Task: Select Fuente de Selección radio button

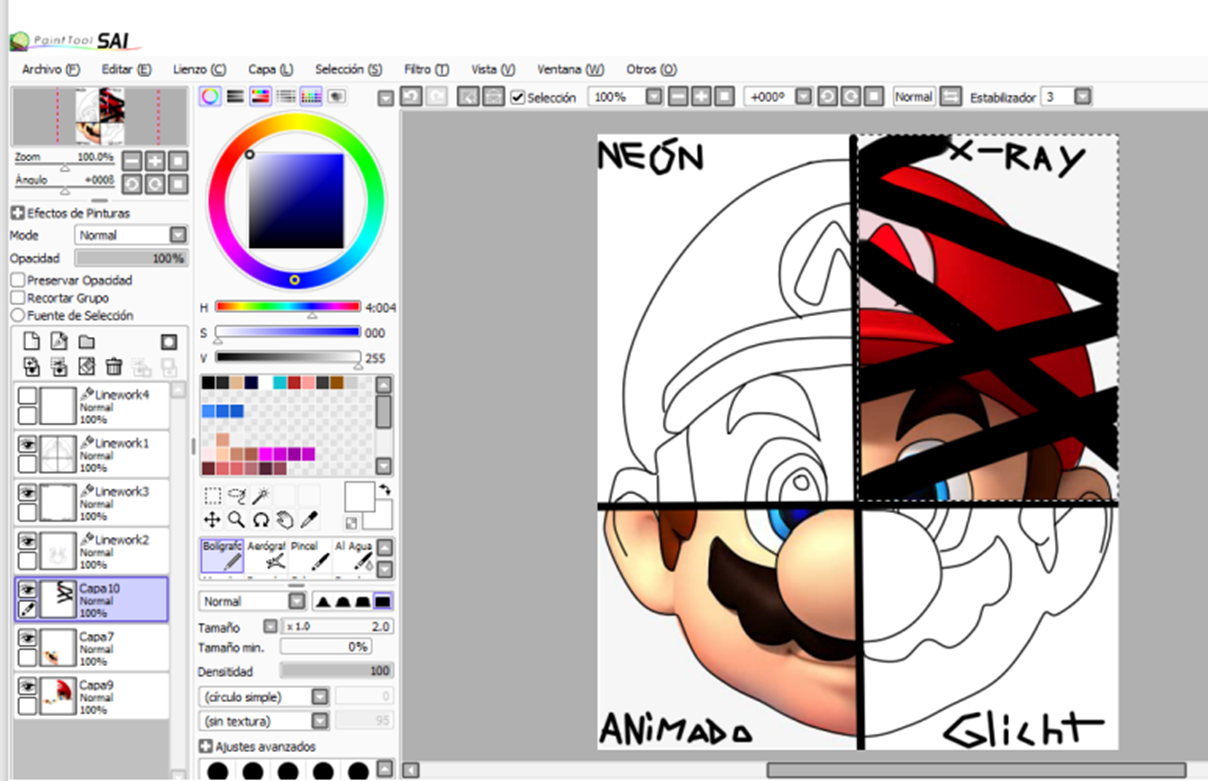Action: pyautogui.click(x=18, y=315)
